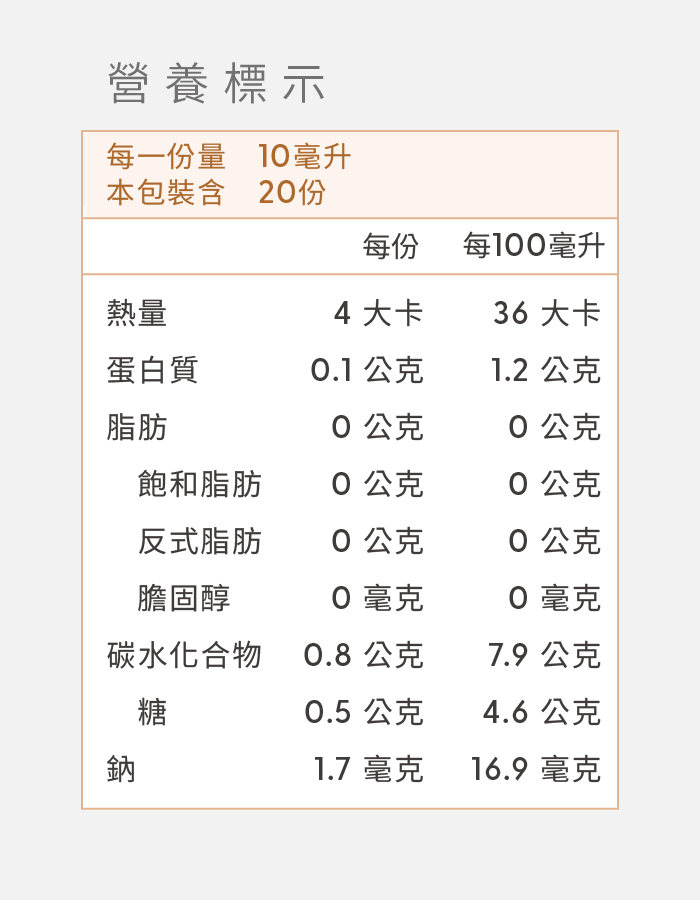Image resolution: width=700 pixels, height=900 pixels.
Task: Click the 膽固醇 row label
Action: coord(184,599)
